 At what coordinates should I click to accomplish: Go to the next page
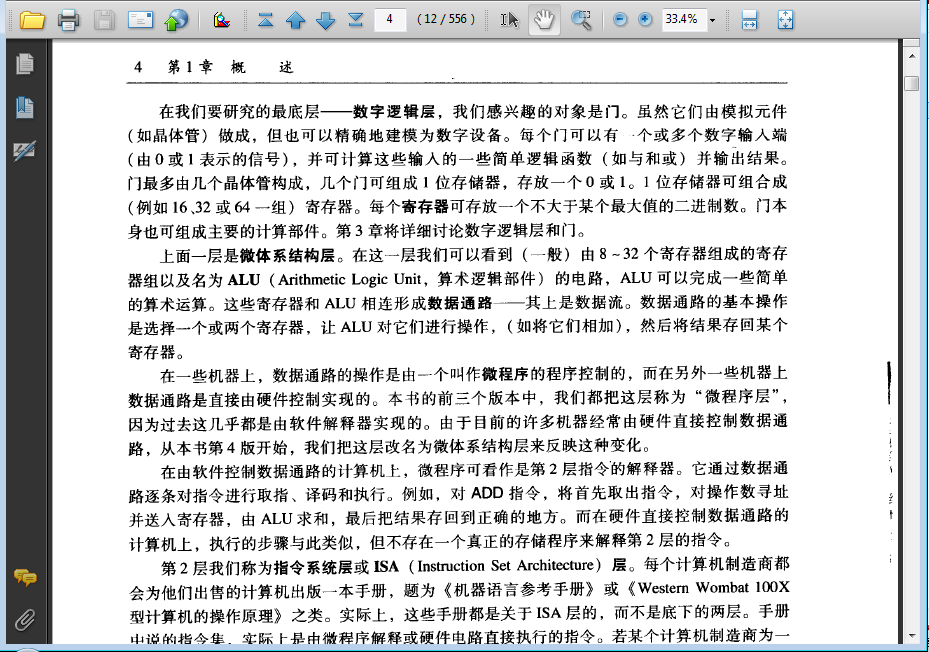click(x=325, y=20)
